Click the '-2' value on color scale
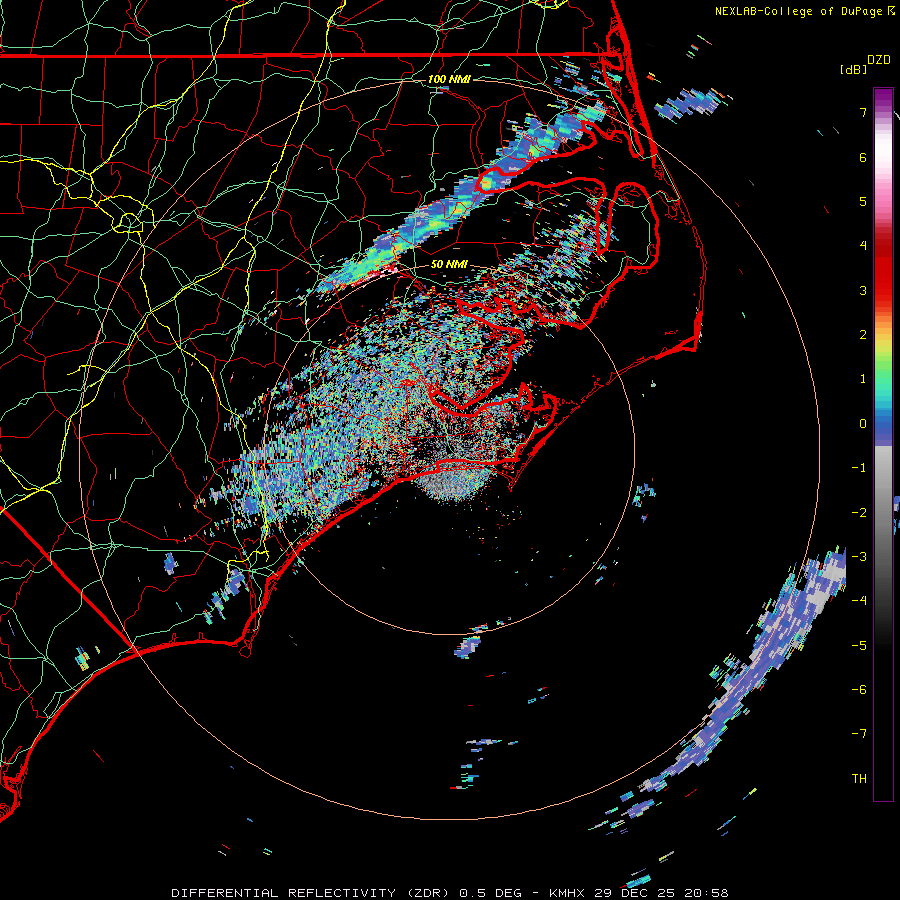The width and height of the screenshot is (900, 900). (859, 513)
